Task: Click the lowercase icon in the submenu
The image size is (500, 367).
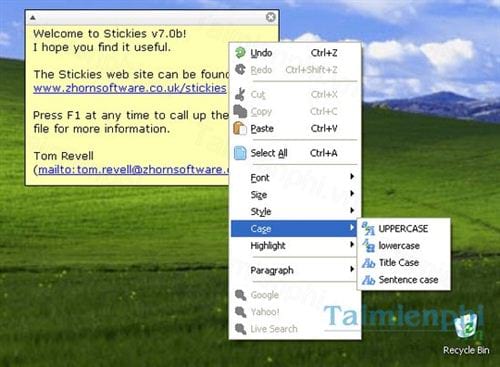Action: (368, 246)
